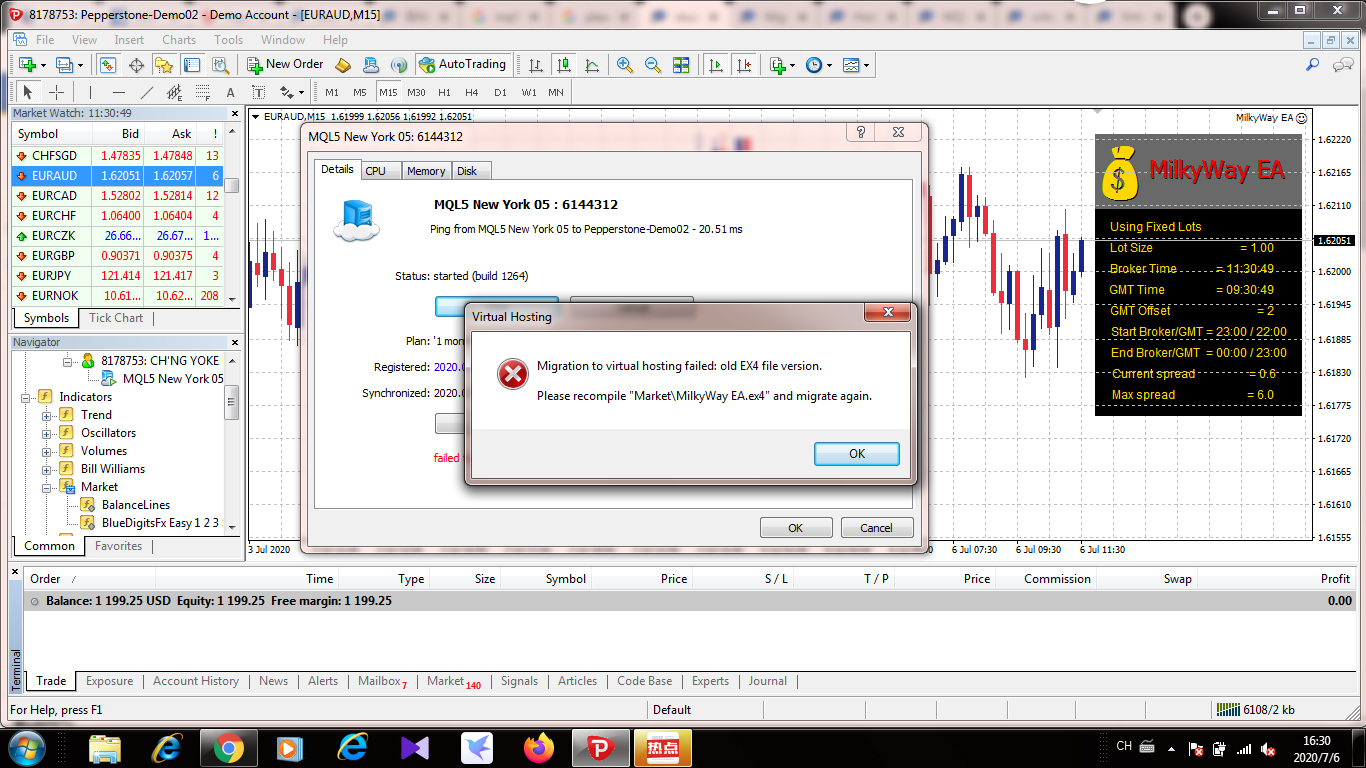Click the Tile Windows toolbar icon
The height and width of the screenshot is (768, 1366).
[x=681, y=65]
